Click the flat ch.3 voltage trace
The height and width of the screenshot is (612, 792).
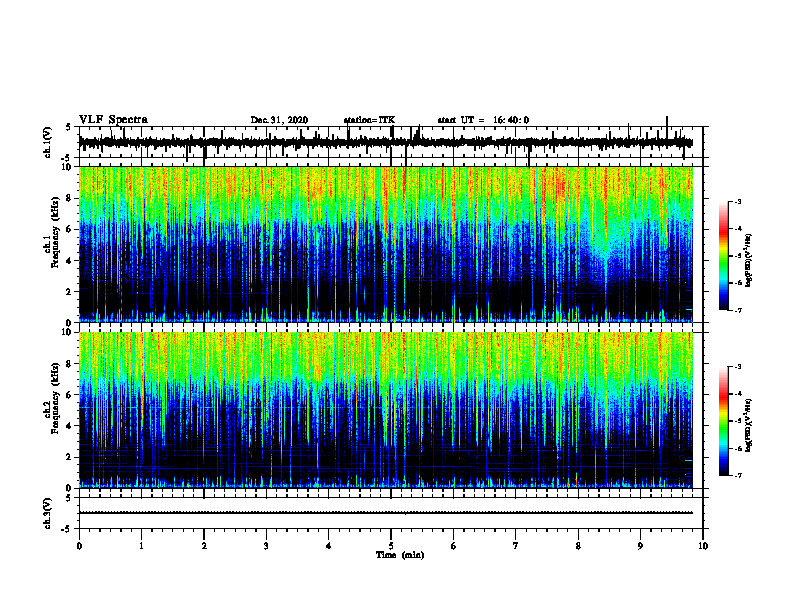coord(386,513)
